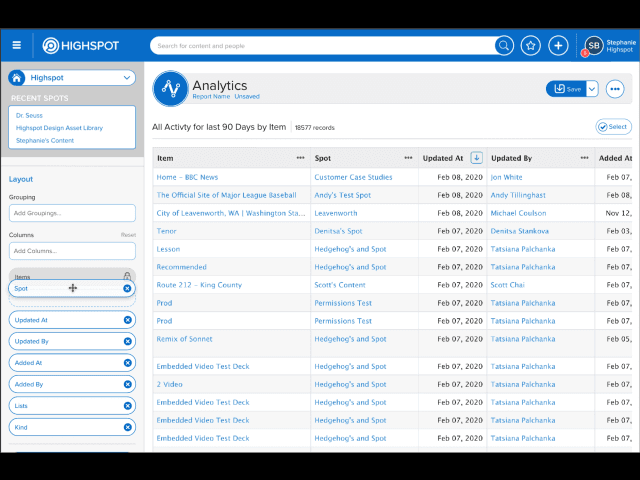Image resolution: width=640 pixels, height=480 pixels.
Task: Click the Add Groupings field
Action: [72, 213]
